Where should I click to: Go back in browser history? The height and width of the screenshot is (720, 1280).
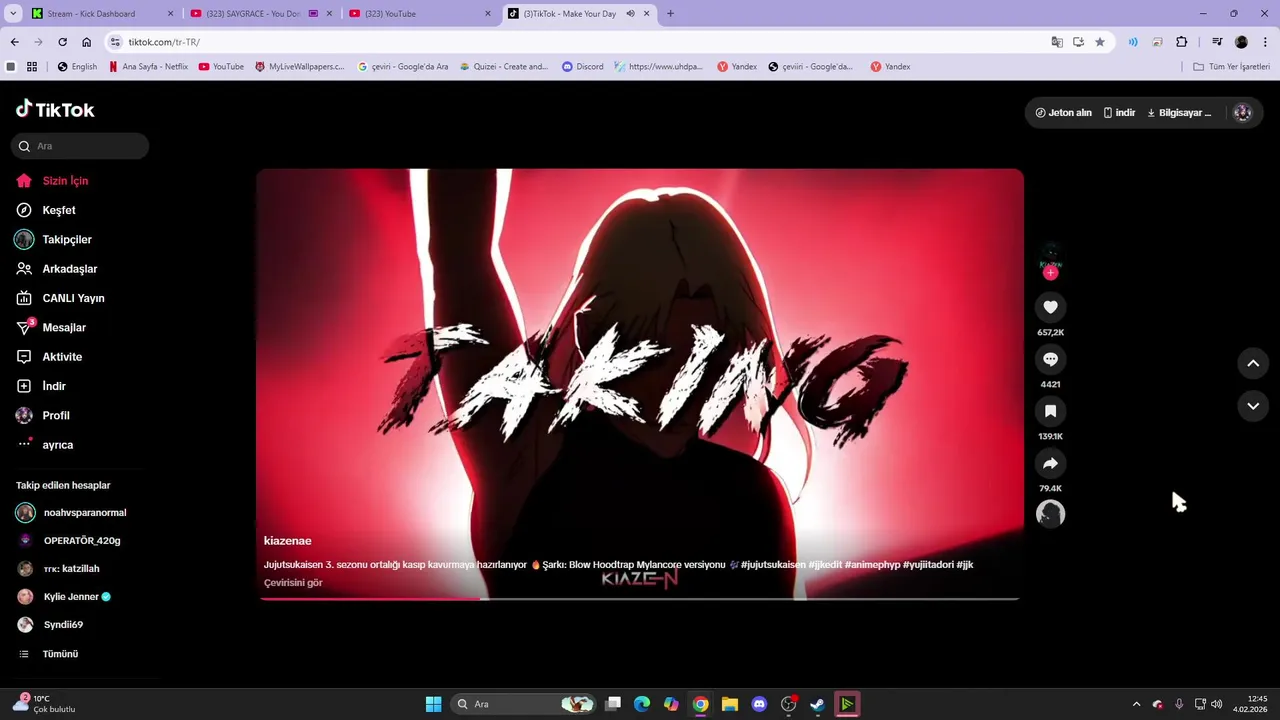(x=14, y=42)
